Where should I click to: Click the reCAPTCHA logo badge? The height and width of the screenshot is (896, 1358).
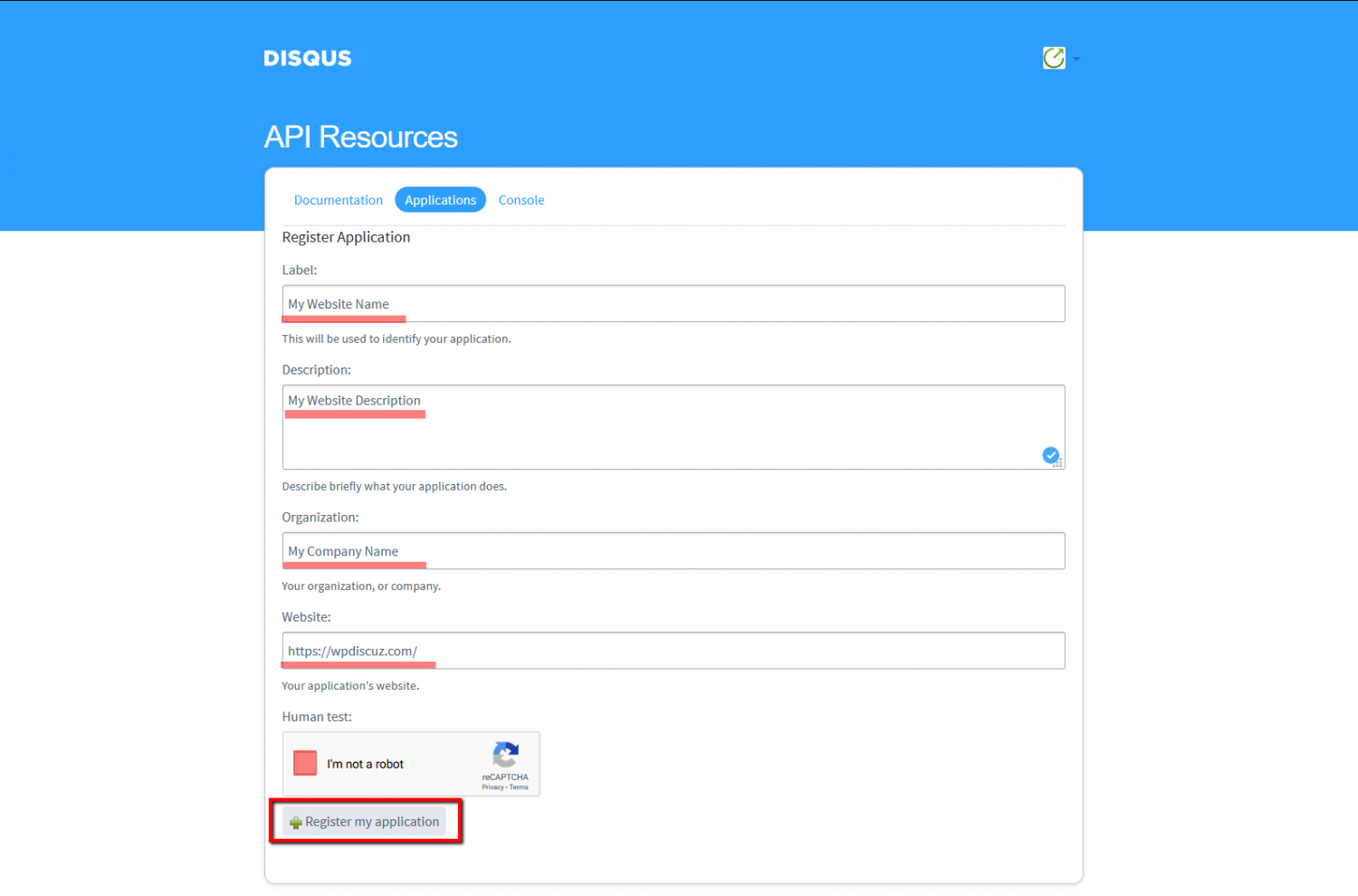[505, 754]
